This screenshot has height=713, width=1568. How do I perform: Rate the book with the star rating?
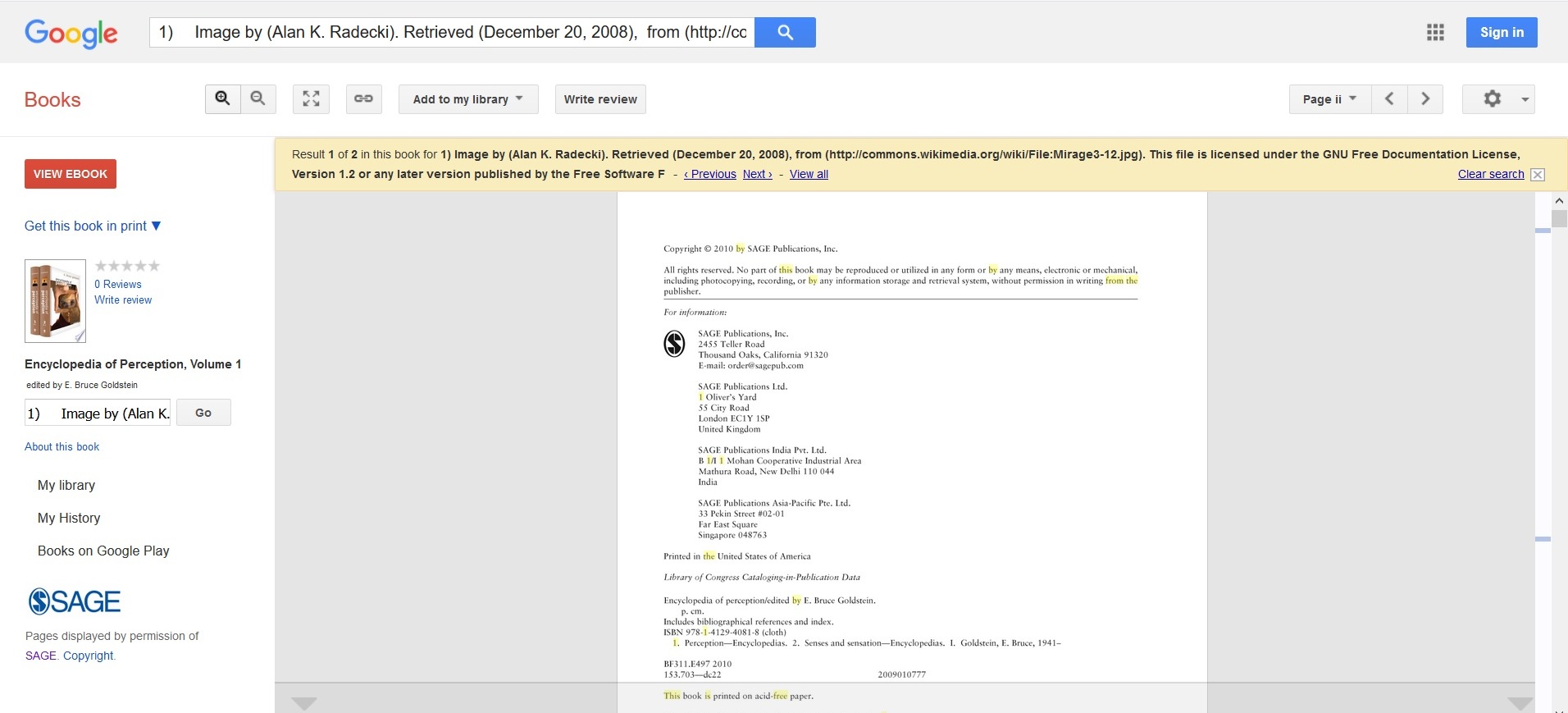click(x=127, y=266)
